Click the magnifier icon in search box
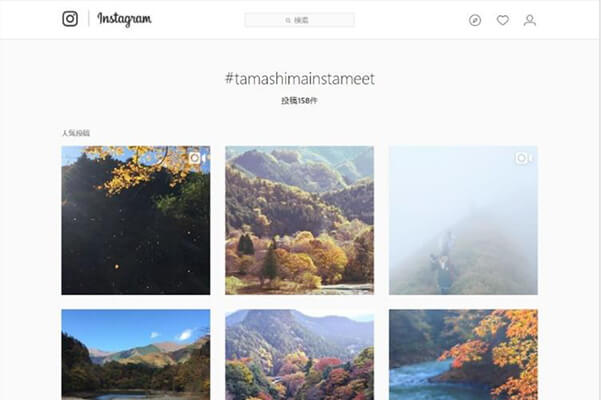 click(x=288, y=20)
